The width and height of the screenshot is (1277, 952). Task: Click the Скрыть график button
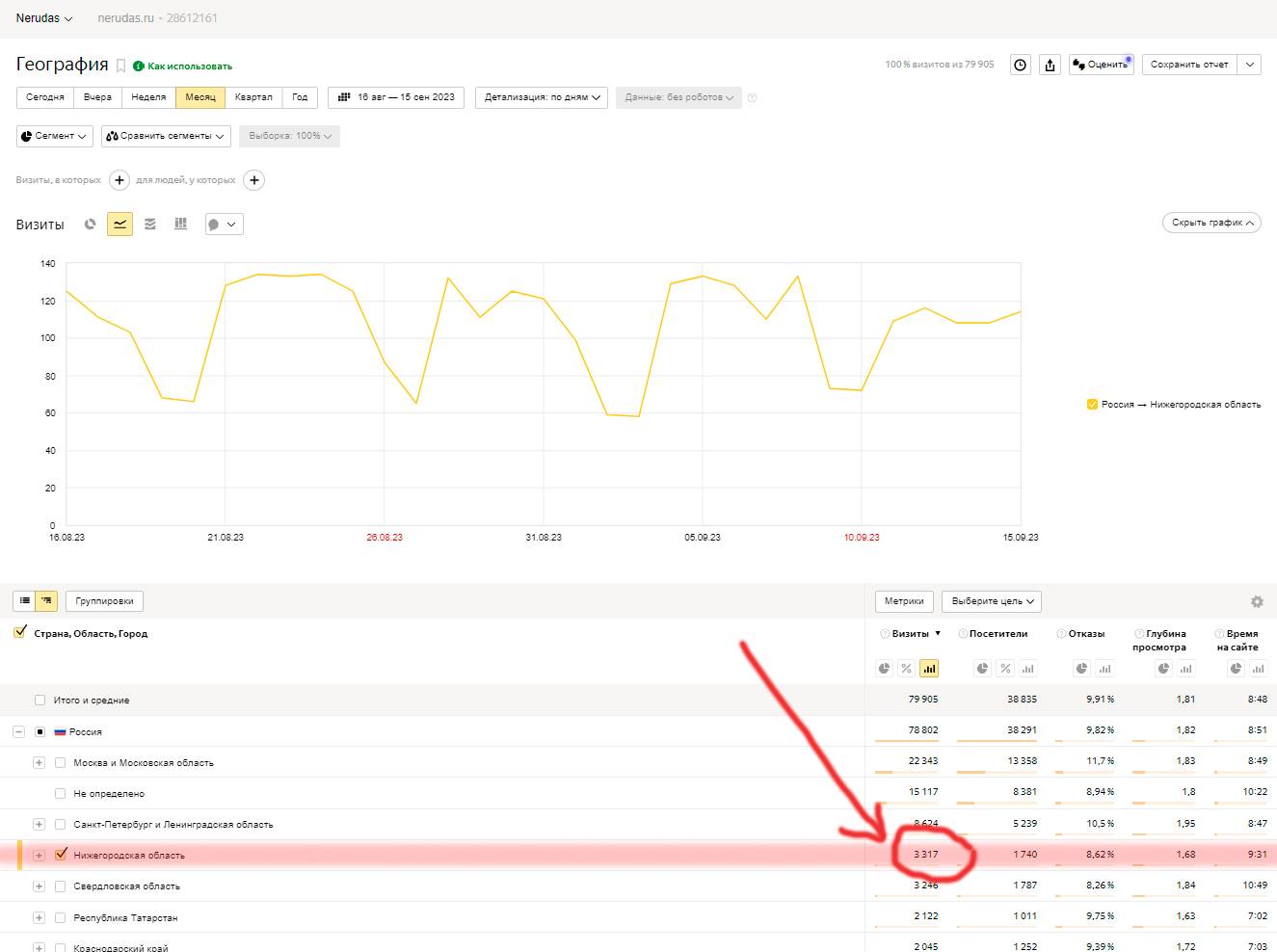(1211, 223)
